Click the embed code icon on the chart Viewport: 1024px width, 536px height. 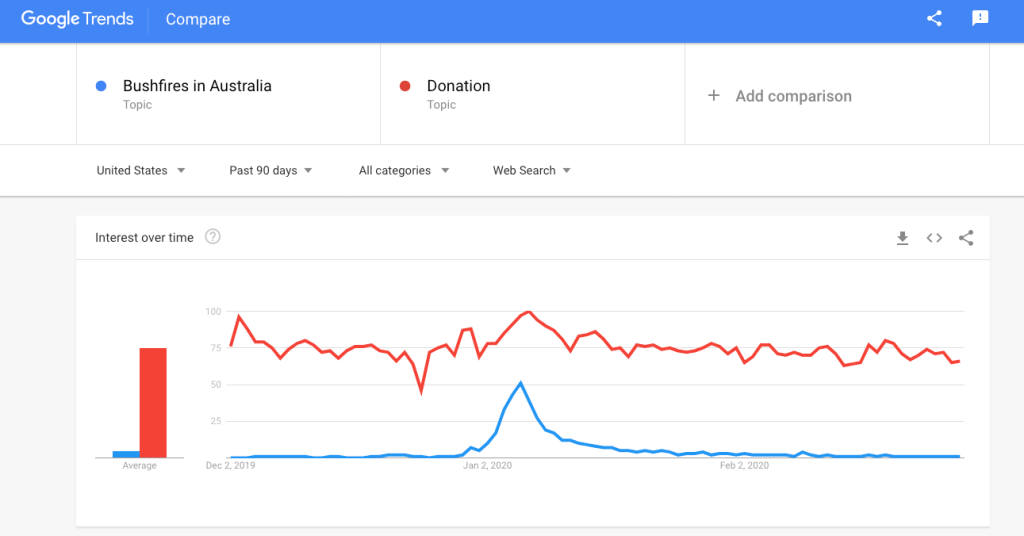click(934, 238)
